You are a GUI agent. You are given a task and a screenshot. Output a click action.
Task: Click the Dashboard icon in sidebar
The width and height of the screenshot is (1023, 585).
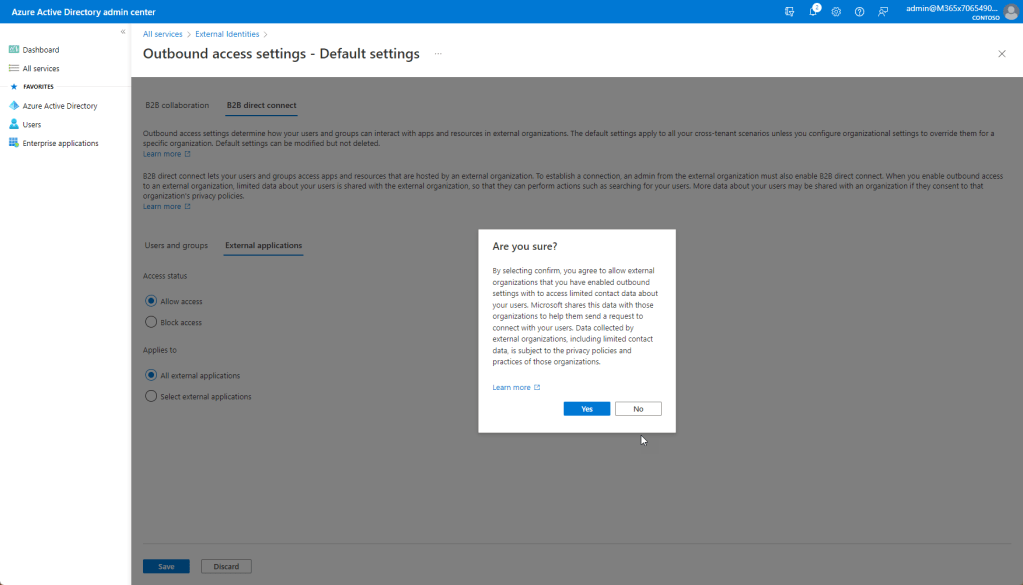tap(14, 49)
